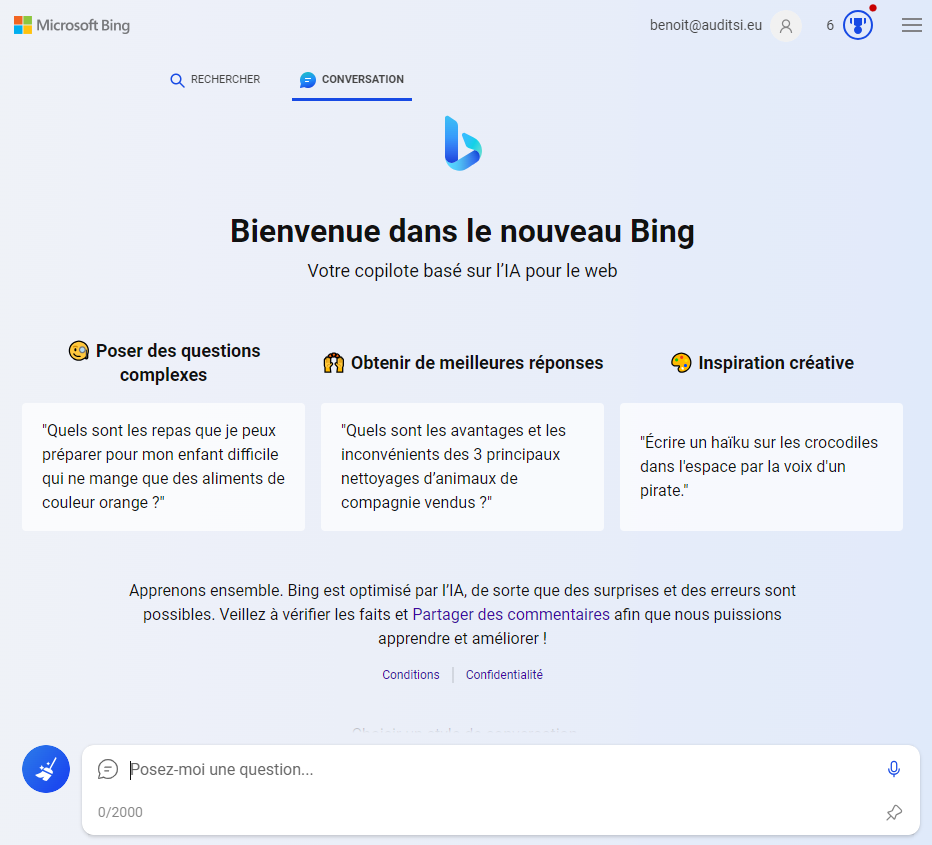Click the raised-hands emoji by Obtenir de meilleures réponses
Image resolution: width=932 pixels, height=845 pixels.
(x=333, y=362)
